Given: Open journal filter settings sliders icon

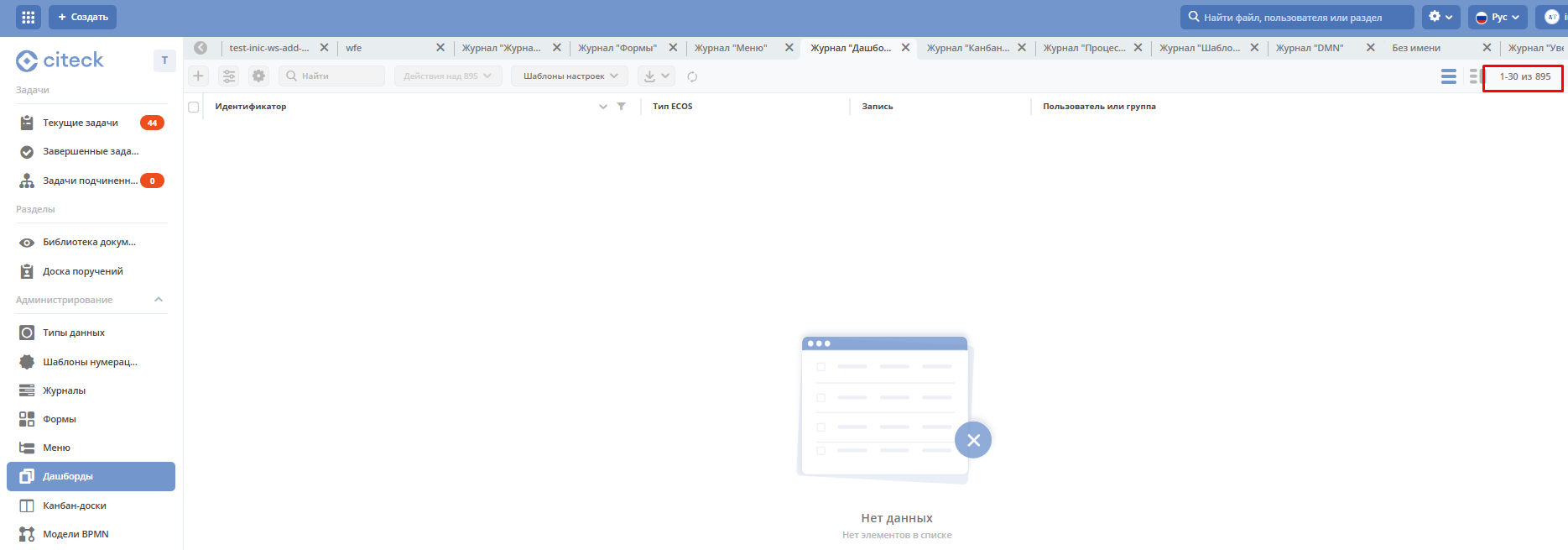Looking at the screenshot, I should click(228, 76).
